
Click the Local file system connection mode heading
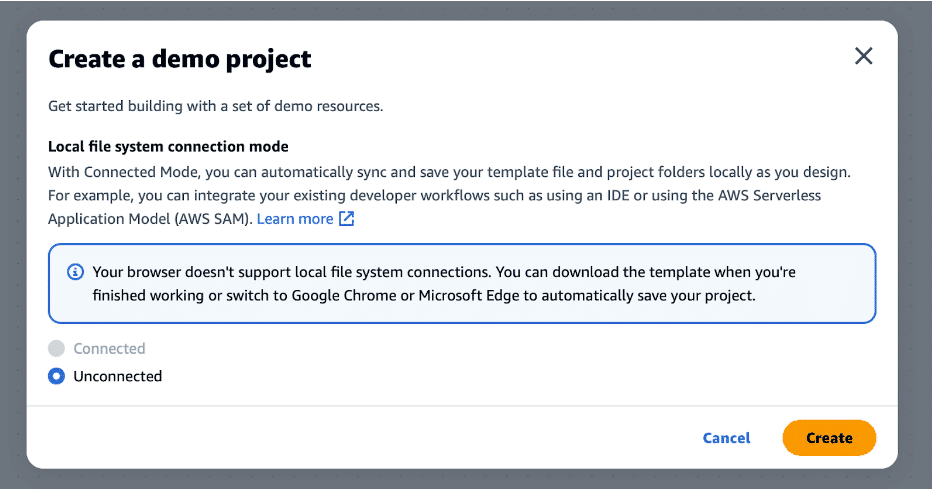pyautogui.click(x=168, y=147)
